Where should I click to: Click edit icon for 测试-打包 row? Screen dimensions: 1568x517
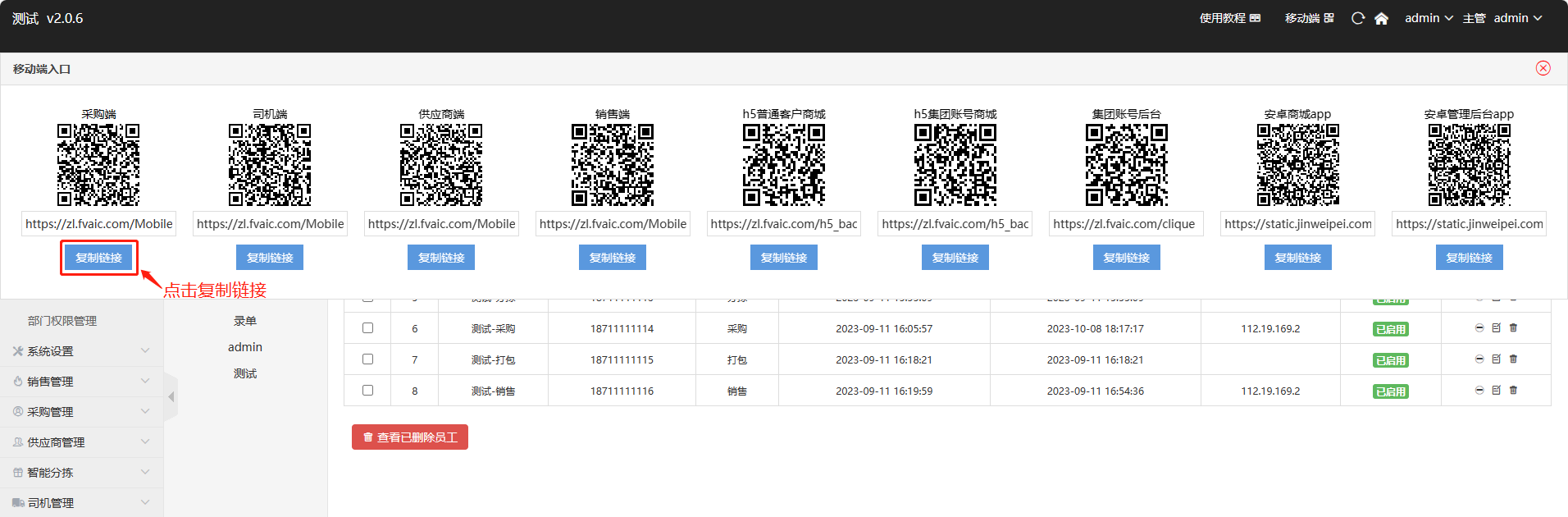point(1496,359)
